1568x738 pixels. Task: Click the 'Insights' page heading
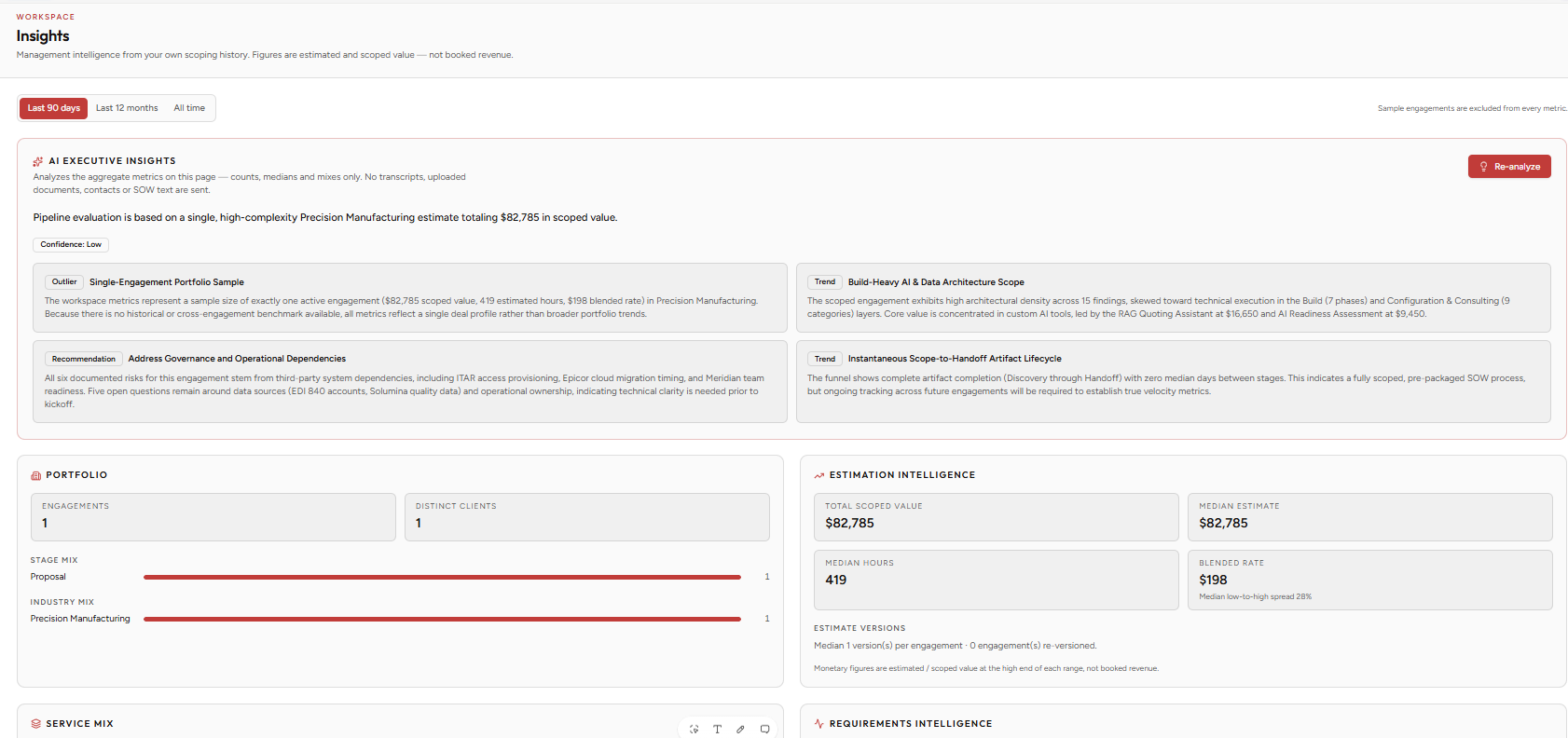[x=43, y=36]
